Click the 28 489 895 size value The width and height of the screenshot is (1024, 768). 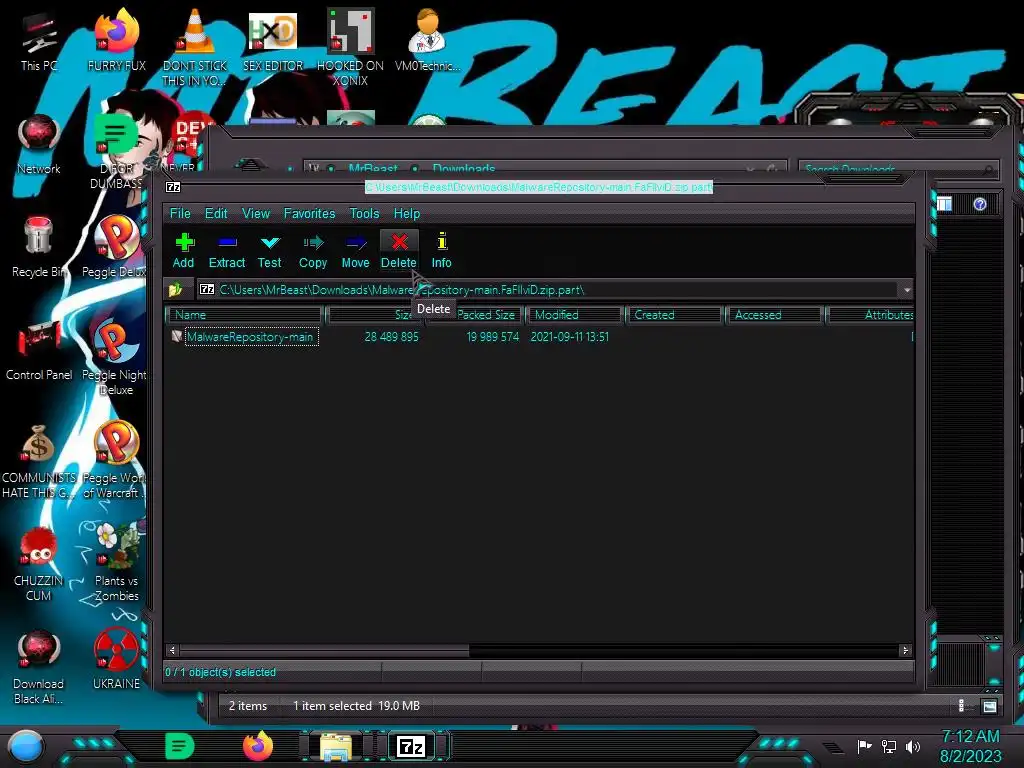391,337
